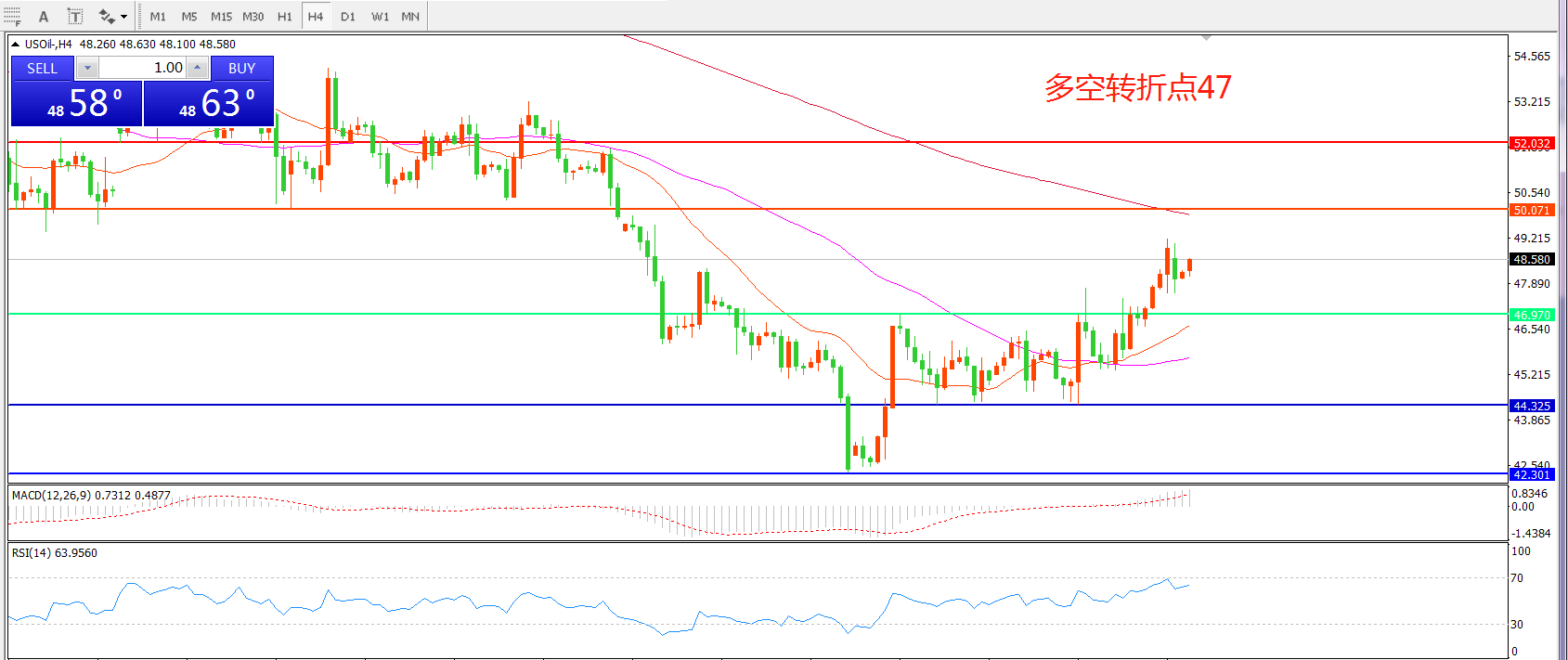This screenshot has height=660, width=1568.
Task: Click the green 46.970 price level label
Action: 1531,315
